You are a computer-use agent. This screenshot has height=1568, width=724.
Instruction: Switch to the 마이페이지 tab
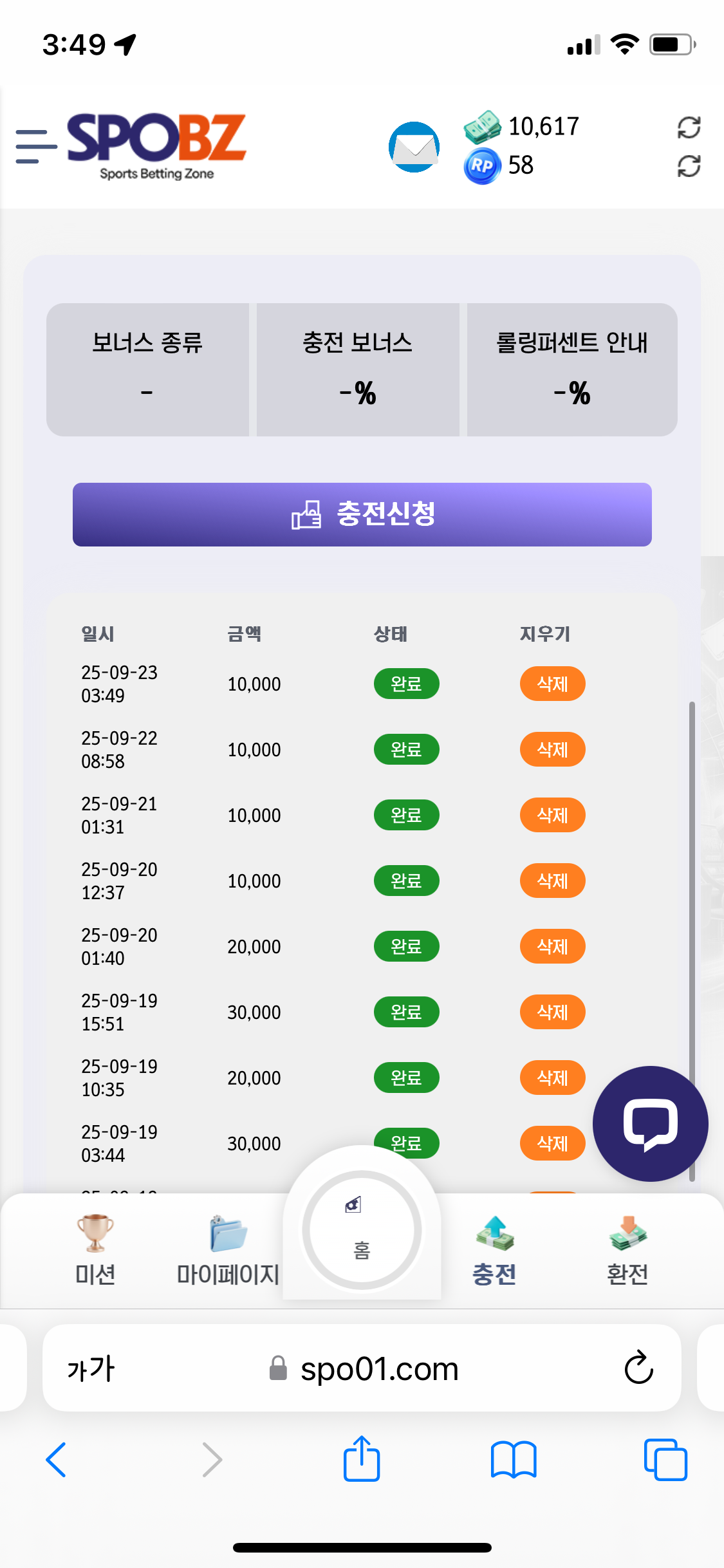click(x=228, y=1250)
